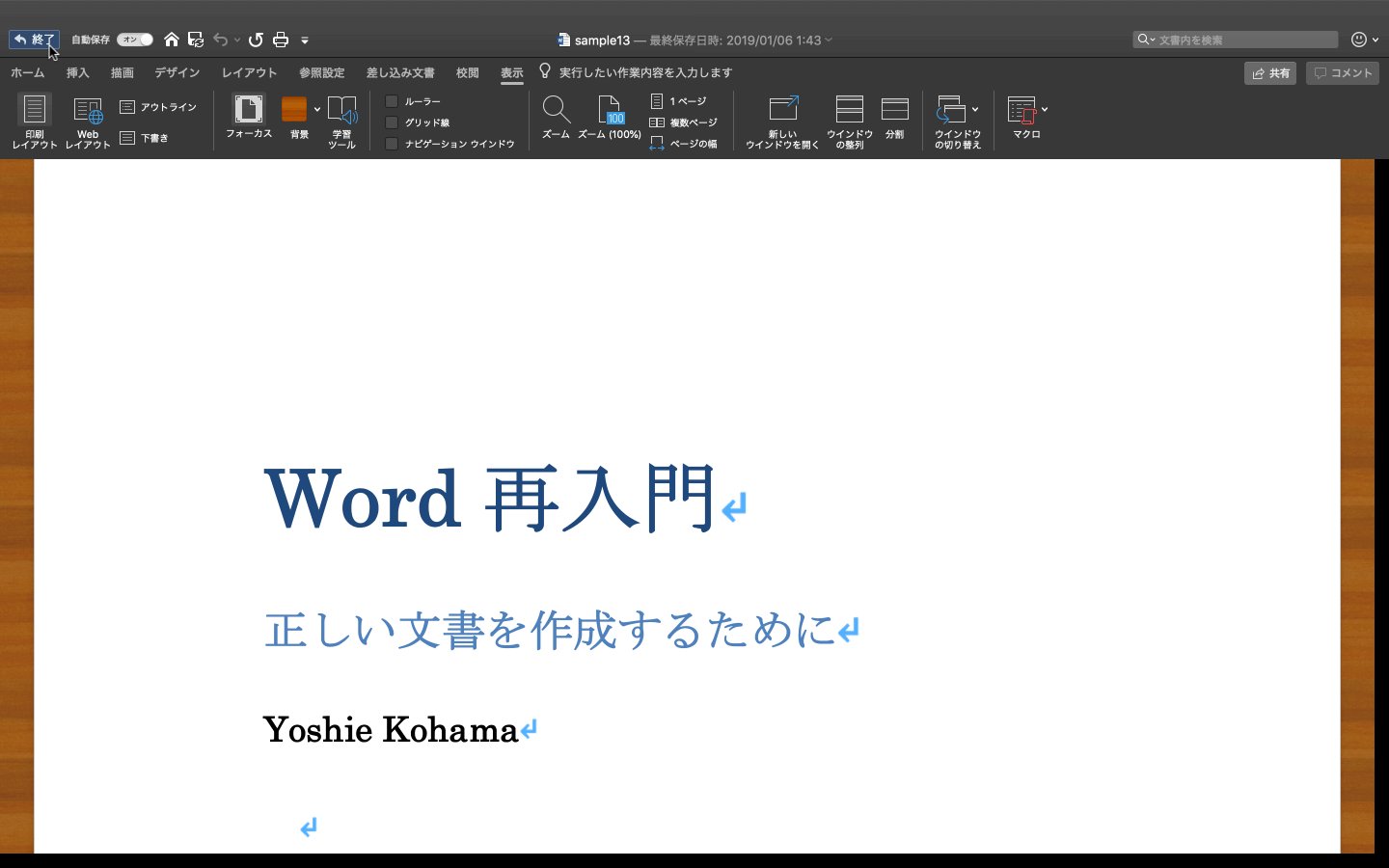This screenshot has width=1389, height=868.
Task: Expand the background color dropdown arrow
Action: [x=317, y=109]
